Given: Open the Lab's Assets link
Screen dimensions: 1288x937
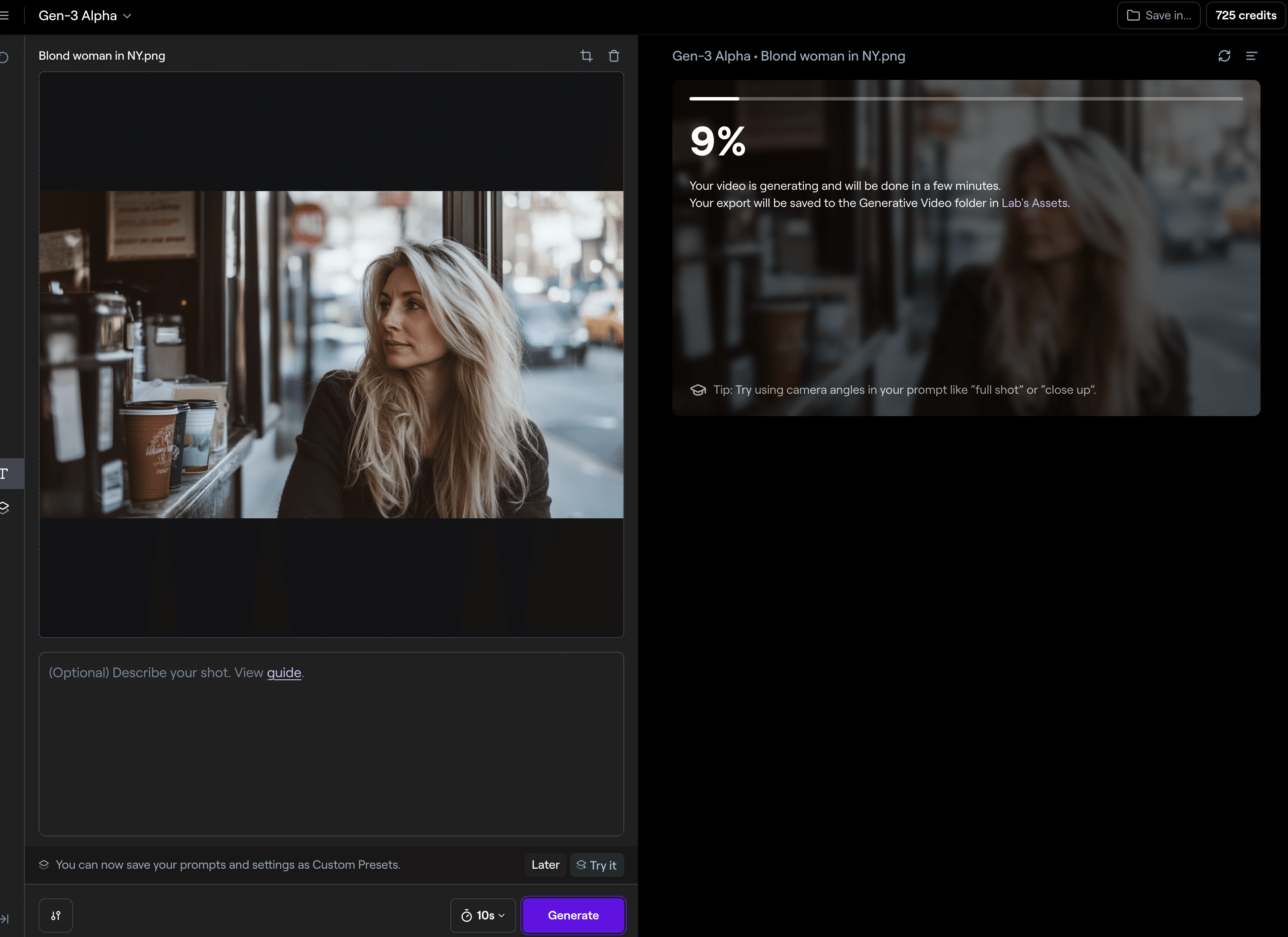Looking at the screenshot, I should [x=1034, y=203].
